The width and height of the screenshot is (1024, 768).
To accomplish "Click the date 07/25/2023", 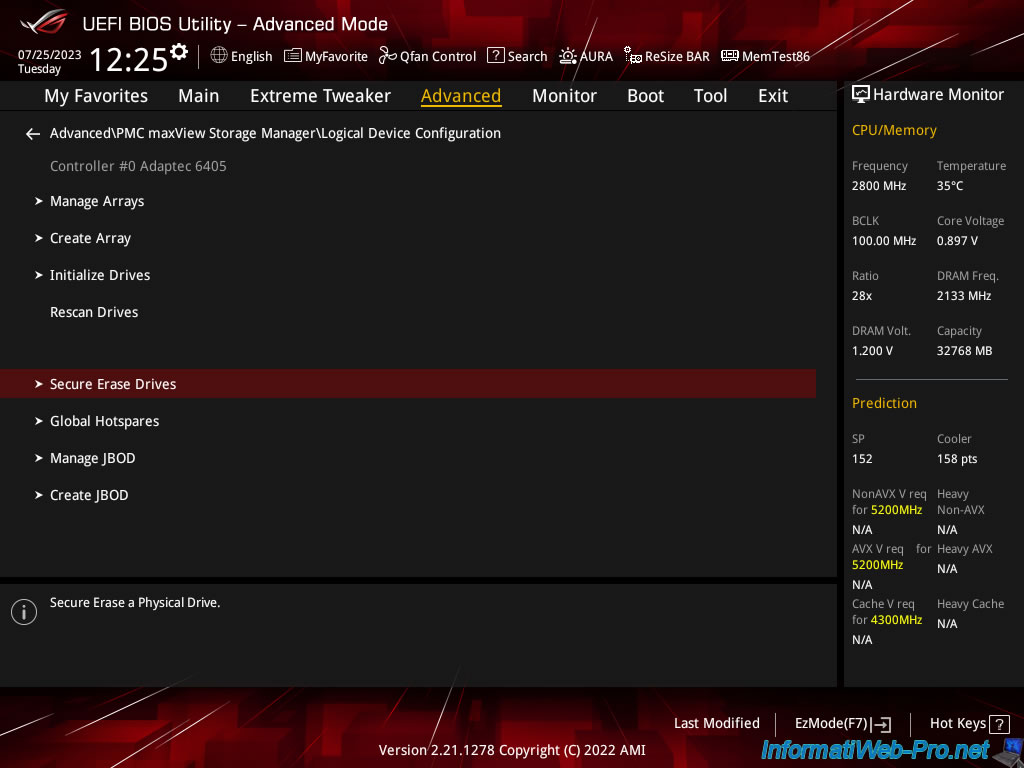I will pos(50,55).
